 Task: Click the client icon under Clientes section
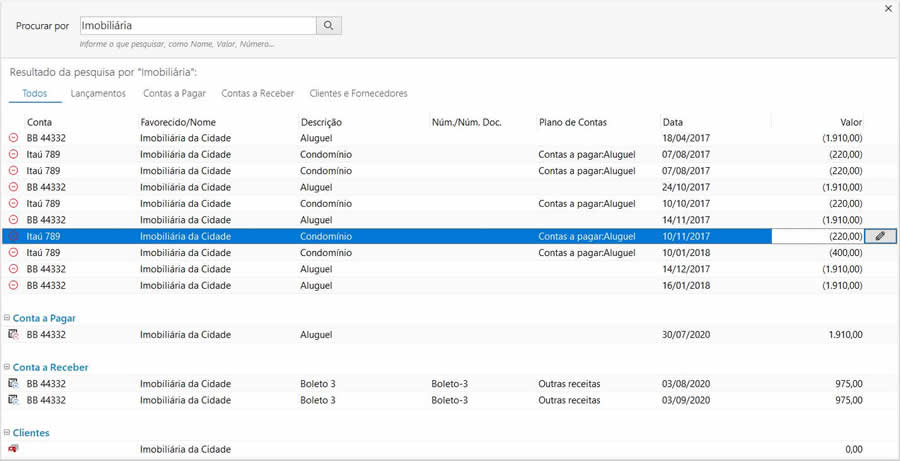(x=13, y=449)
